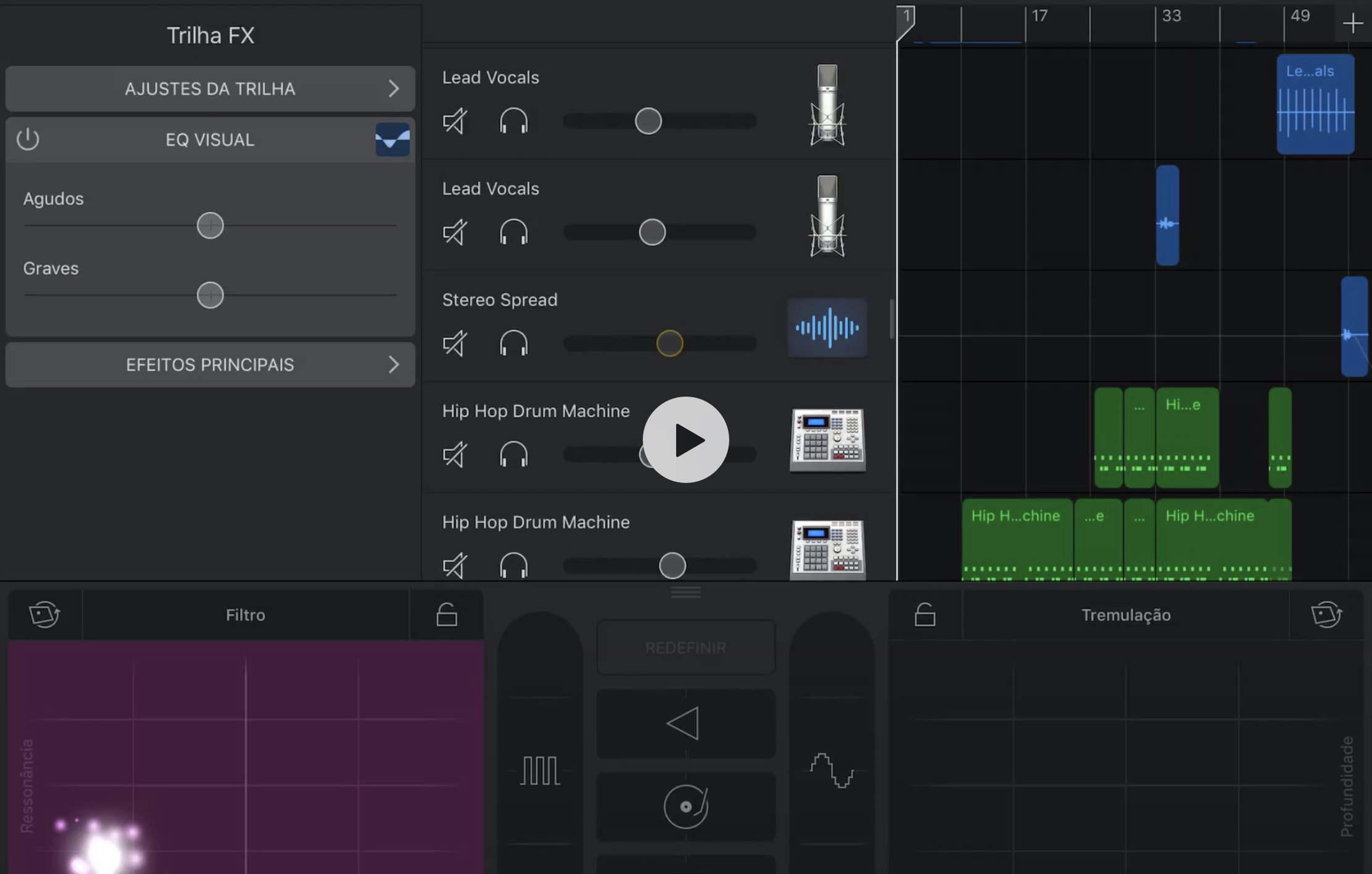Click Stereo Spread volume knob
1372x874 pixels.
(x=669, y=344)
